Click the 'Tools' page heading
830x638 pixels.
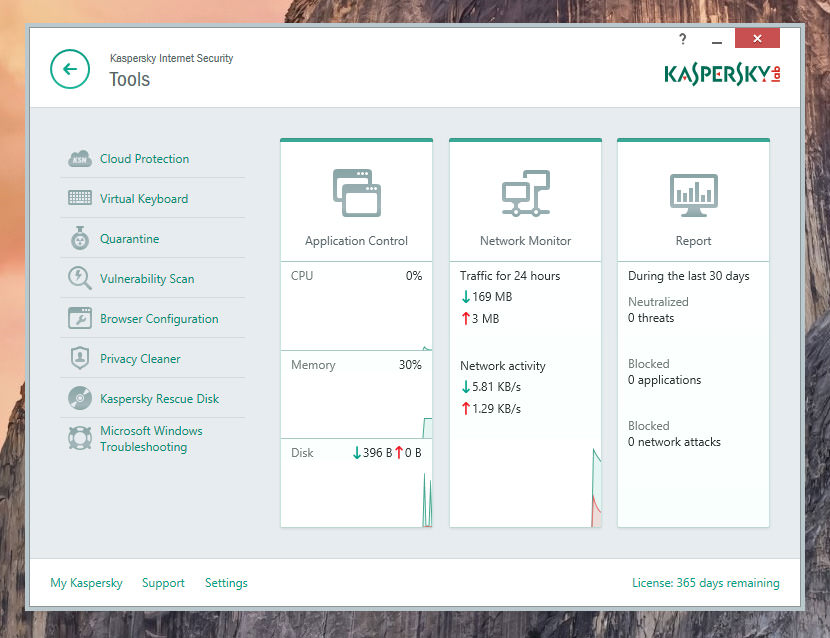130,79
